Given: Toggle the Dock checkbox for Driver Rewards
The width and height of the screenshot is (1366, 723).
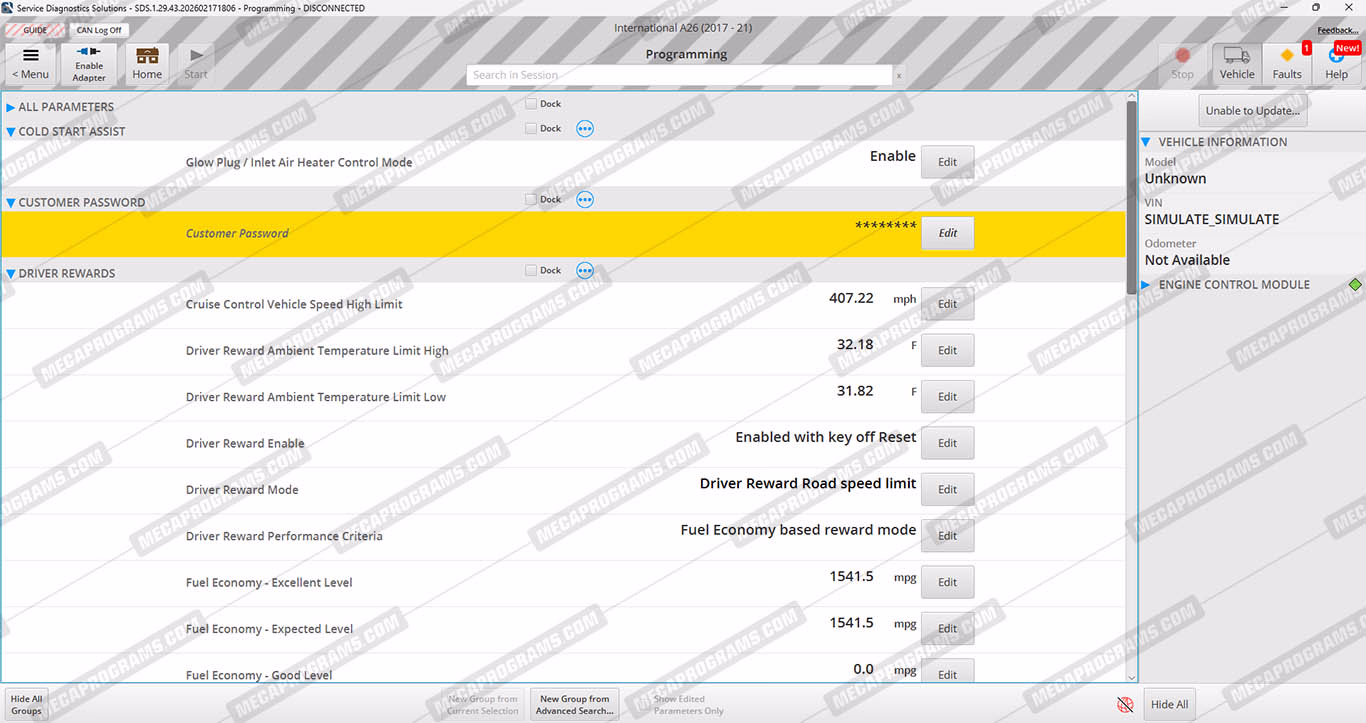Looking at the screenshot, I should coord(532,271).
